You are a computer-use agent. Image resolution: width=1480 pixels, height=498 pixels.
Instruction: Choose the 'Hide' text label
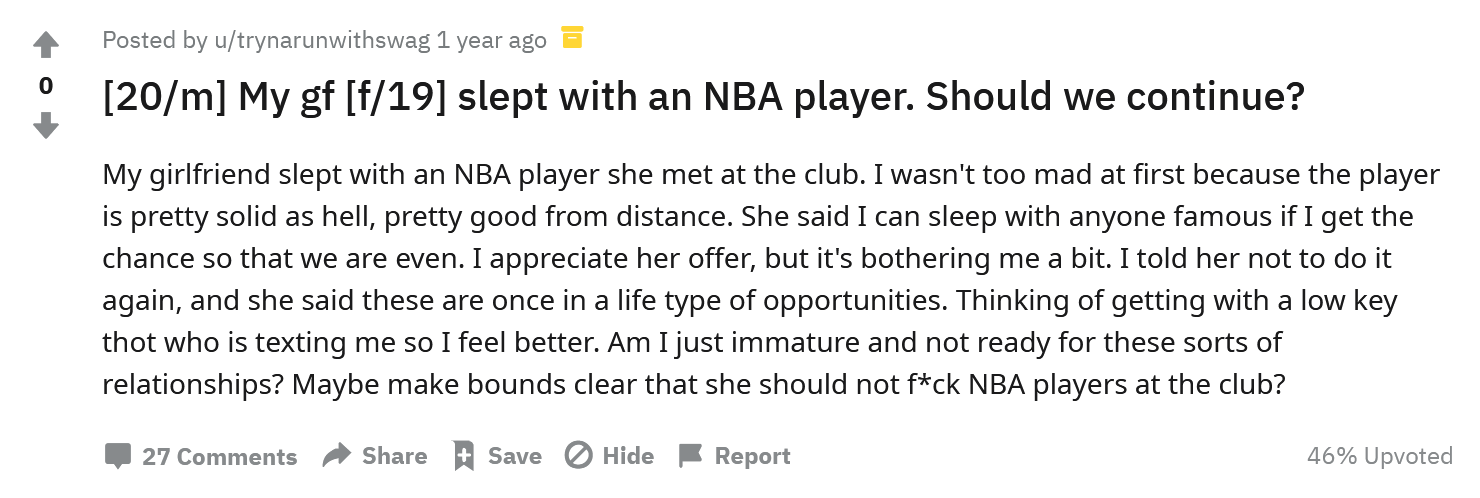click(628, 456)
